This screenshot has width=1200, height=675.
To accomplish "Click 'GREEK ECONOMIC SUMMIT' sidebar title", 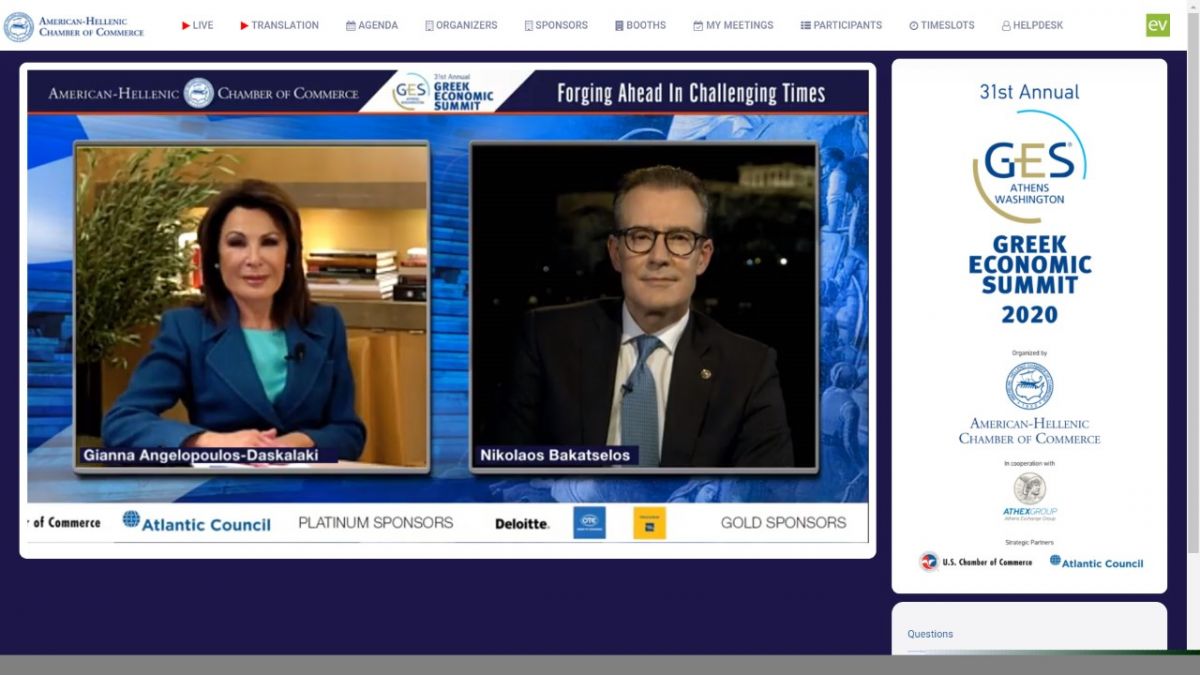I will click(x=1029, y=265).
